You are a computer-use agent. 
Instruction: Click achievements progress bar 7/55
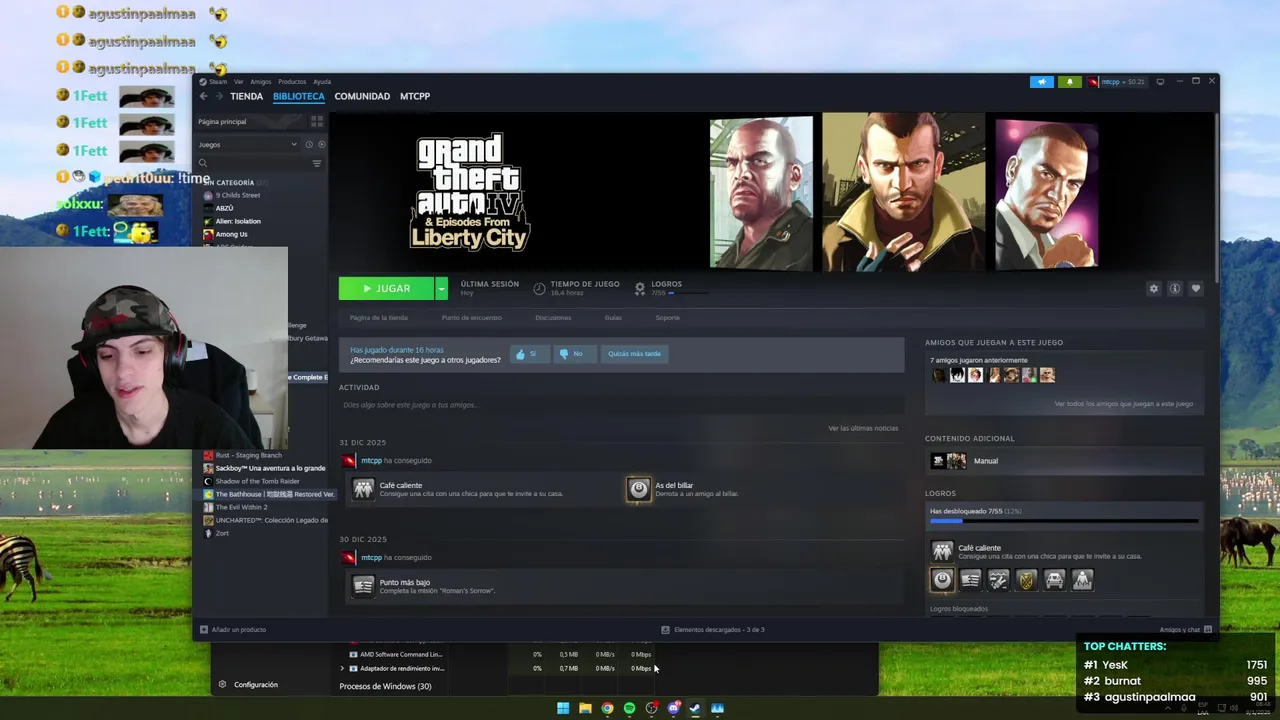coord(1064,521)
